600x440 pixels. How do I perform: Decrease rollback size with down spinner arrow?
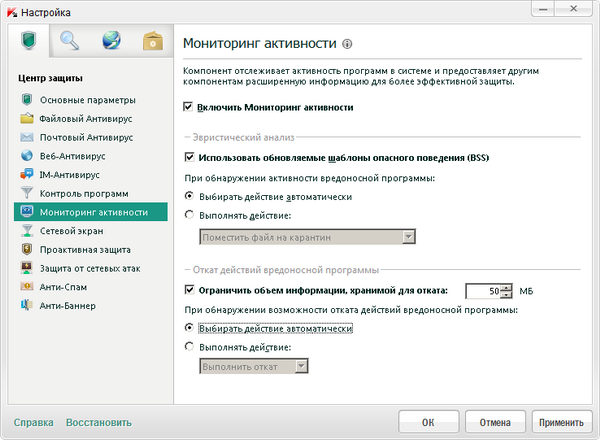(506, 295)
